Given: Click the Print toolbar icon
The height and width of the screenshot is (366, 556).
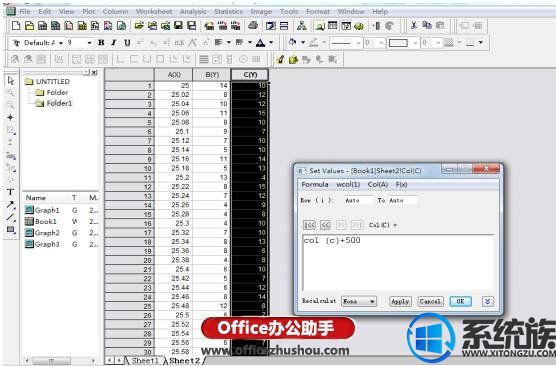Looking at the screenshot, I should [253, 26].
